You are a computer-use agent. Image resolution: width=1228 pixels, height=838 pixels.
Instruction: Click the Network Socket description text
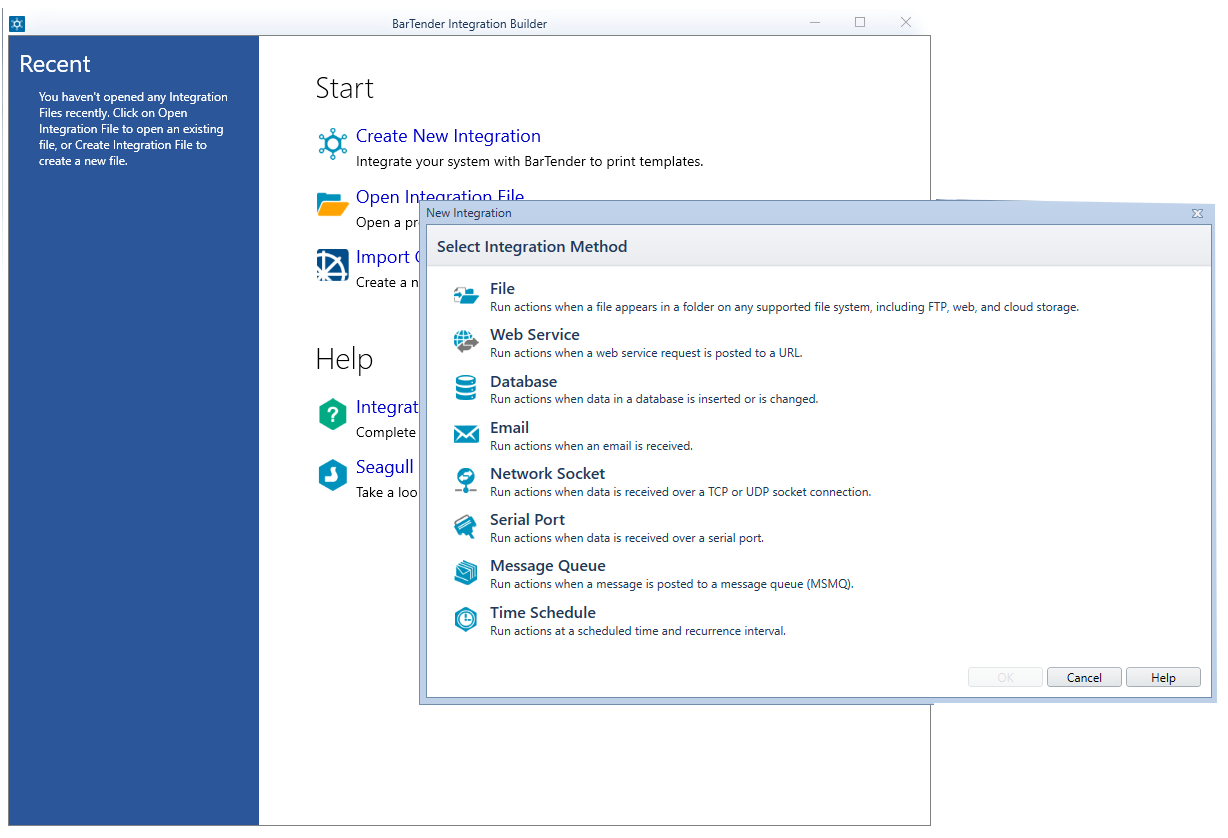680,492
